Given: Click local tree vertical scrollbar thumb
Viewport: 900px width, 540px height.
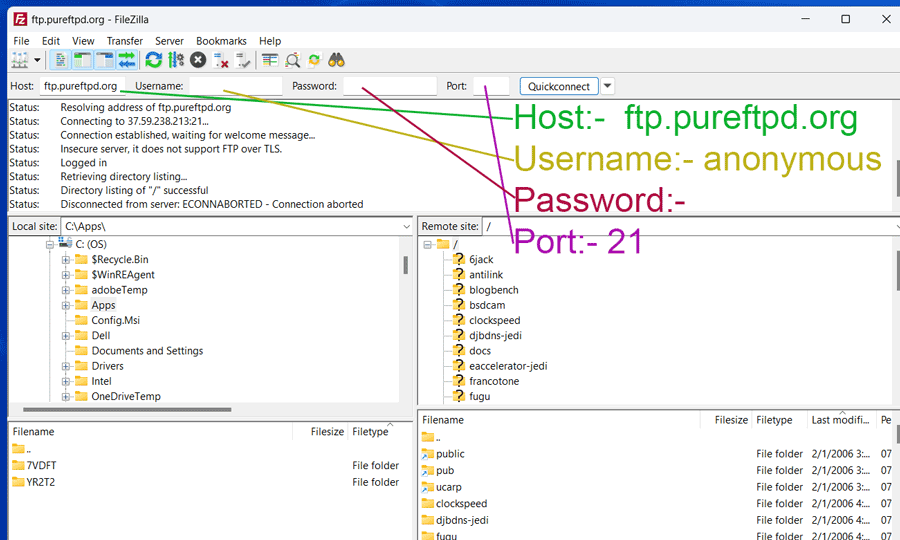Looking at the screenshot, I should (405, 265).
